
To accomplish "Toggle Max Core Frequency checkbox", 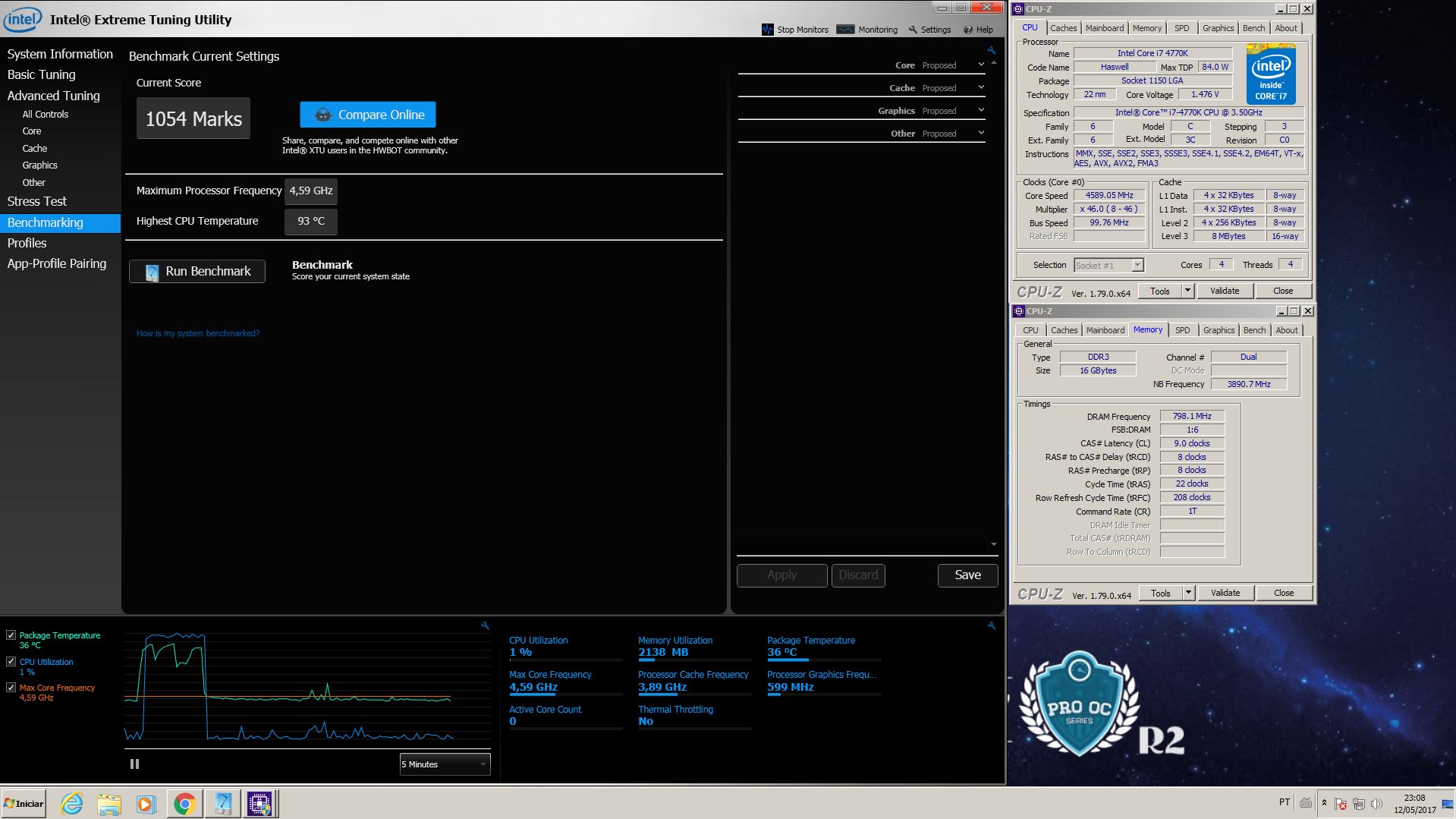I will point(11,688).
